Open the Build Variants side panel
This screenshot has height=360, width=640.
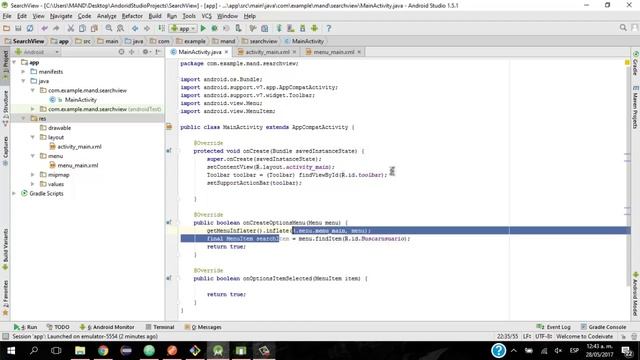[5, 249]
